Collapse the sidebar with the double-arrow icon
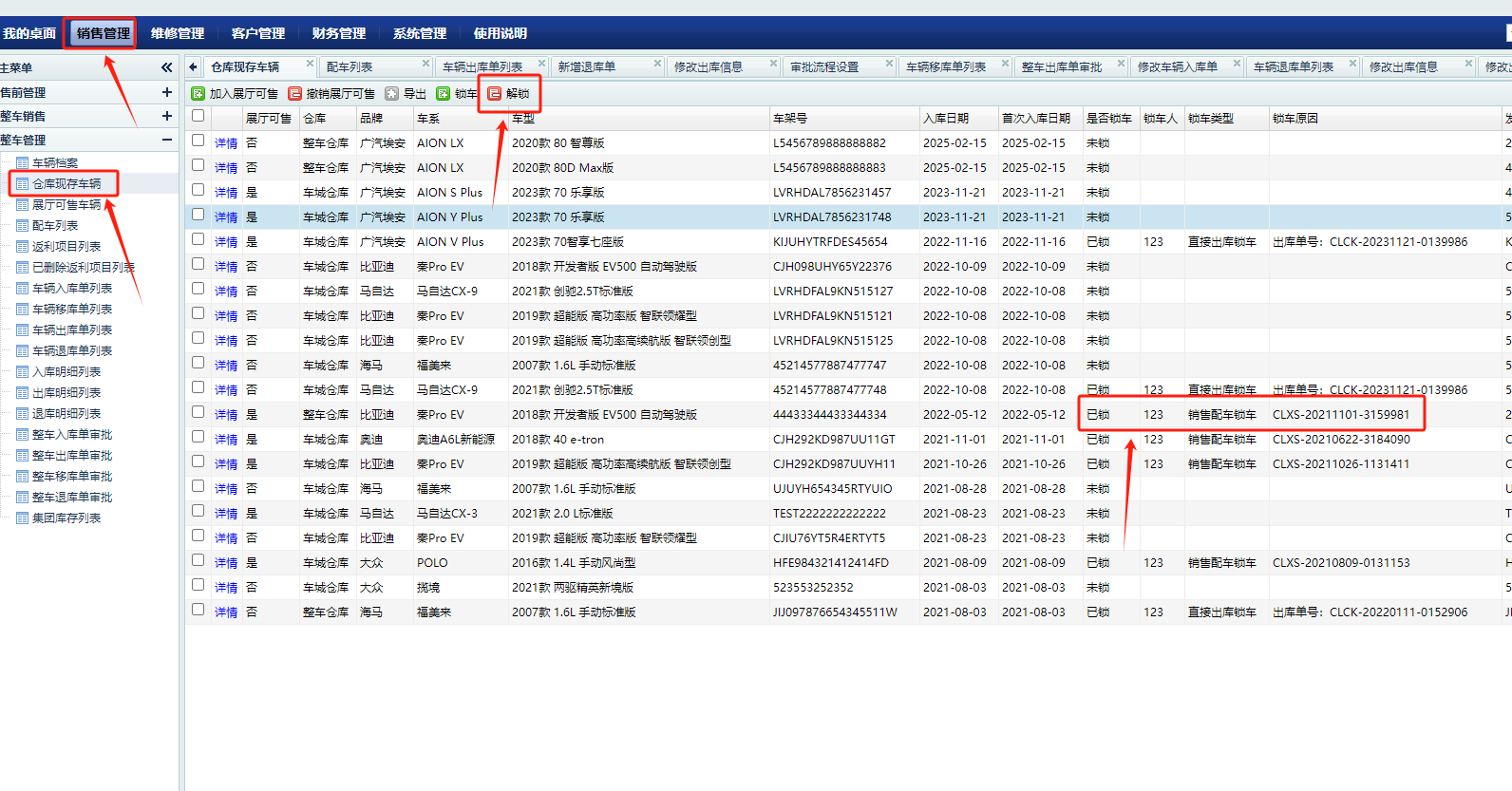Screen dimensions: 1512x791 167,67
